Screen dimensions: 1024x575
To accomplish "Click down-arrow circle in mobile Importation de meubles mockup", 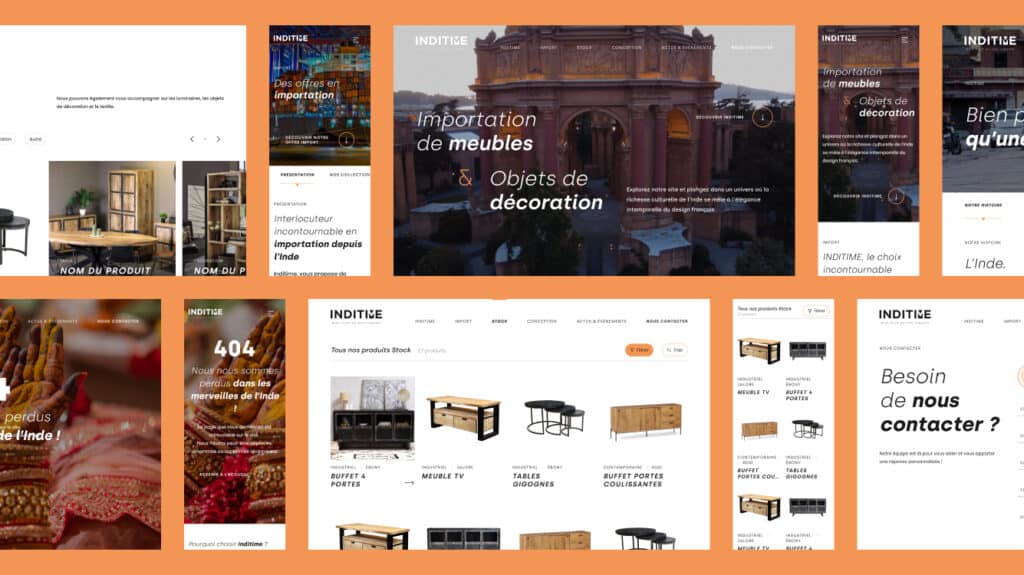I will pos(895,195).
